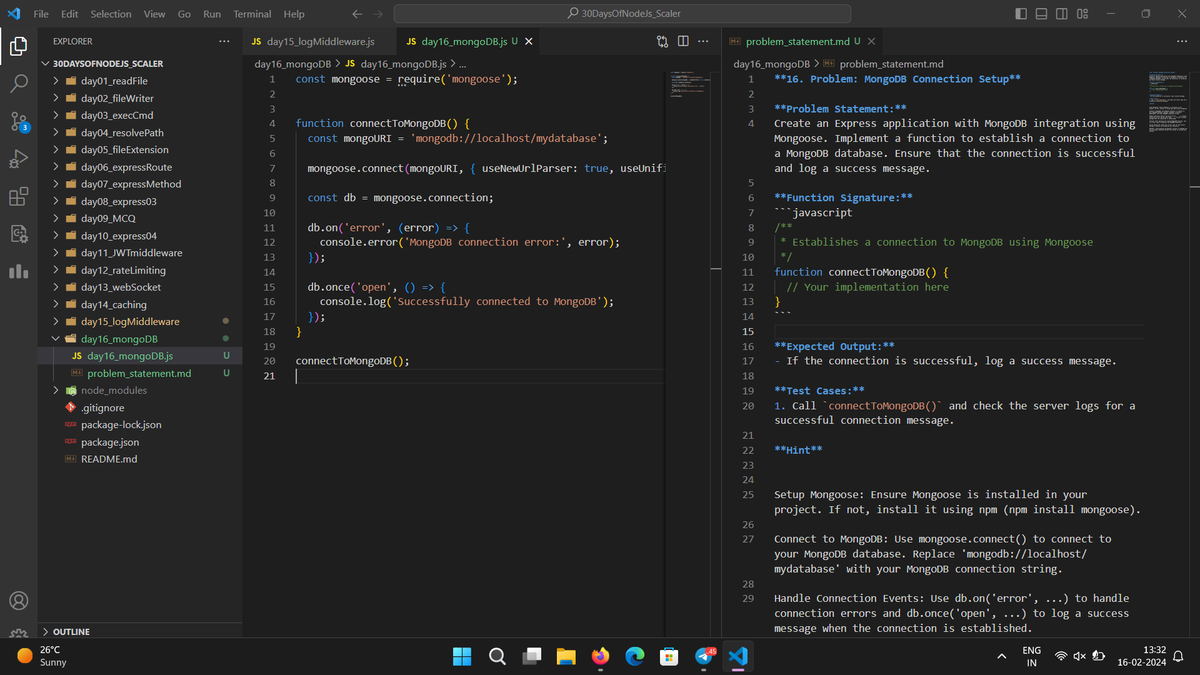Open Microsoft Edge from the taskbar
The height and width of the screenshot is (675, 1200).
pos(635,656)
